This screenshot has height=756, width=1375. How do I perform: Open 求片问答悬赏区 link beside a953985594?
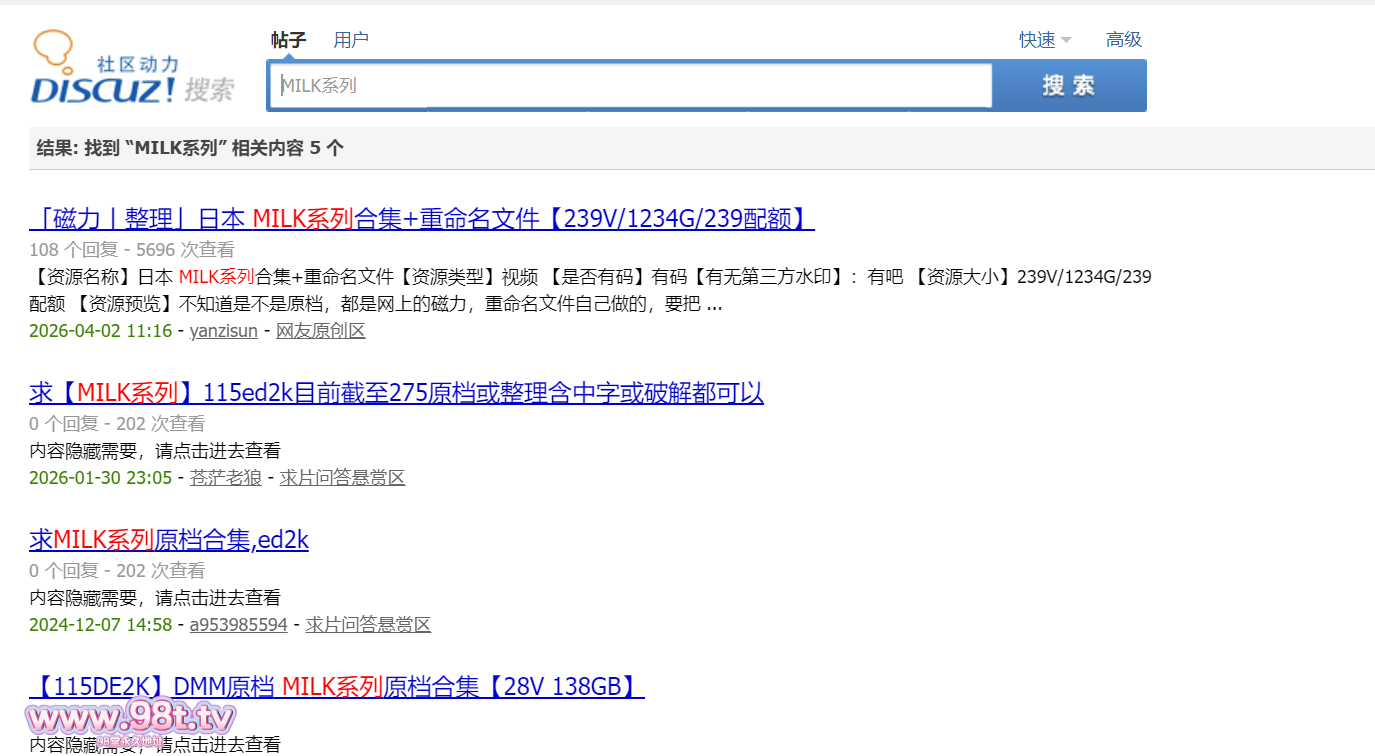[368, 625]
